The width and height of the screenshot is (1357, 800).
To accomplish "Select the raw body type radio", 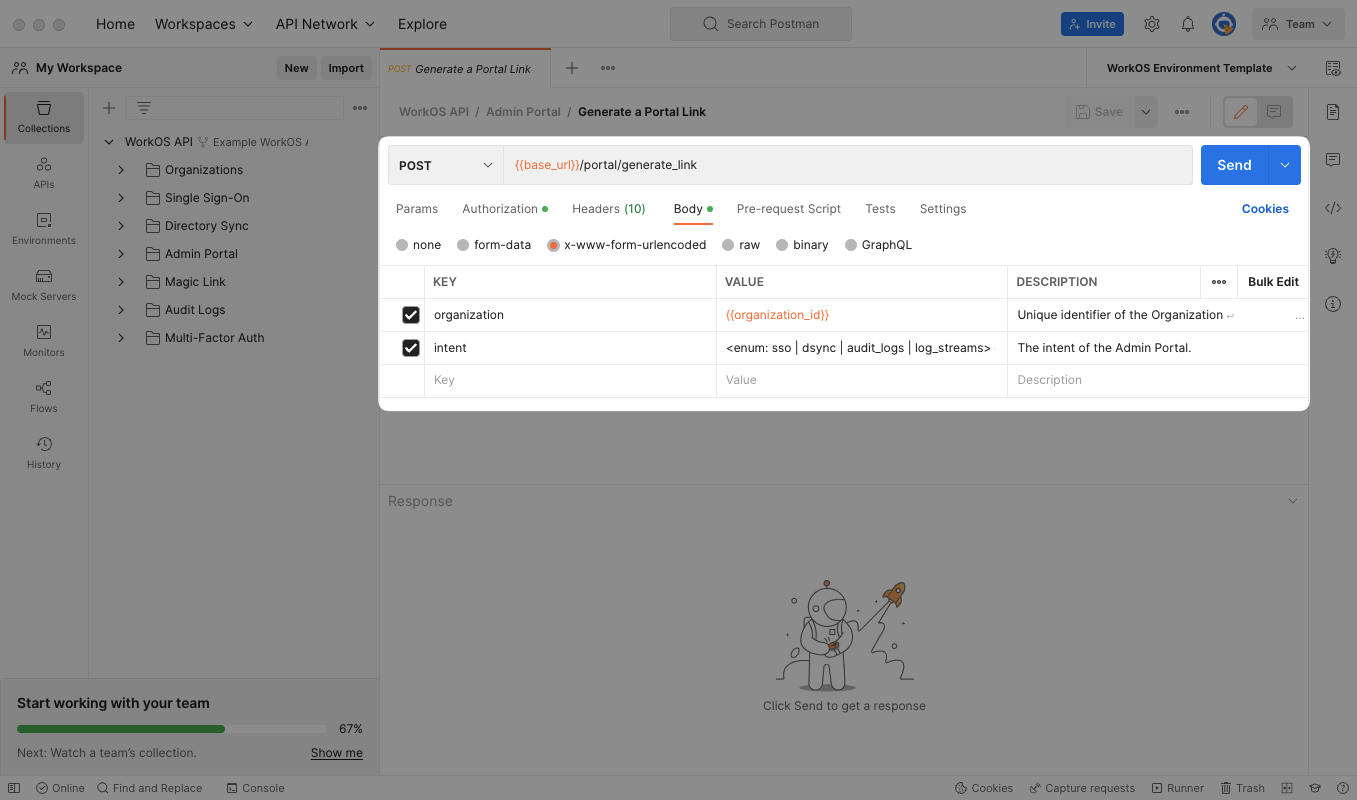I will pyautogui.click(x=729, y=245).
